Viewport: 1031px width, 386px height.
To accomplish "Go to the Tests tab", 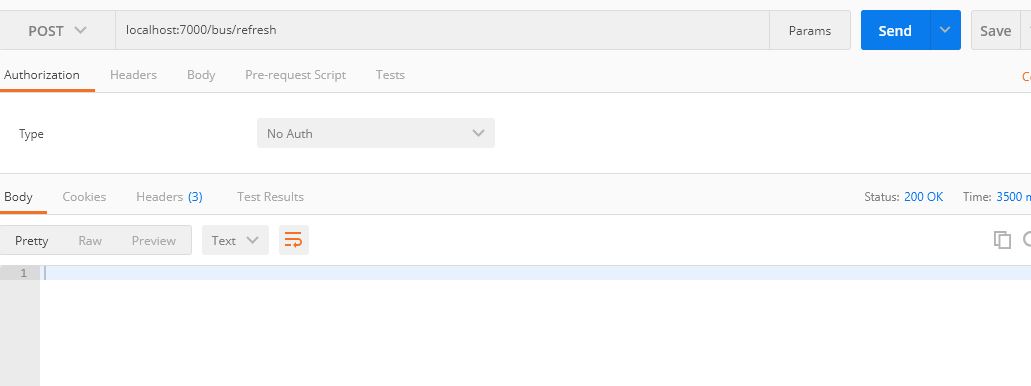I will [x=390, y=75].
